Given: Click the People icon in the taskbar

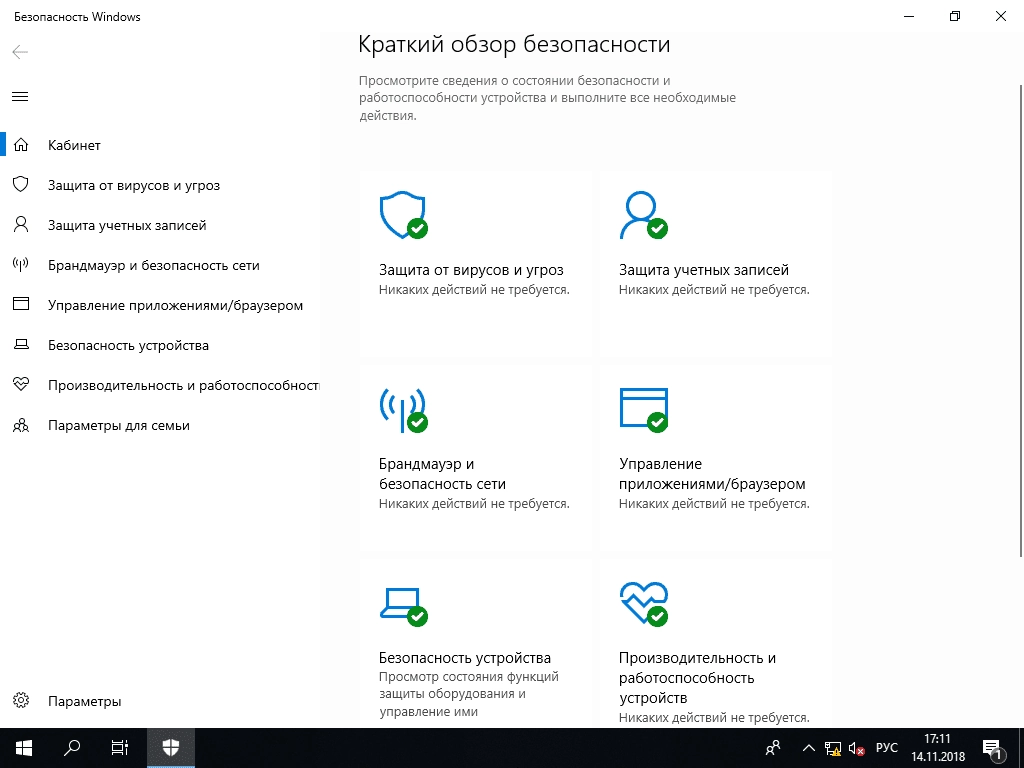Looking at the screenshot, I should [773, 748].
